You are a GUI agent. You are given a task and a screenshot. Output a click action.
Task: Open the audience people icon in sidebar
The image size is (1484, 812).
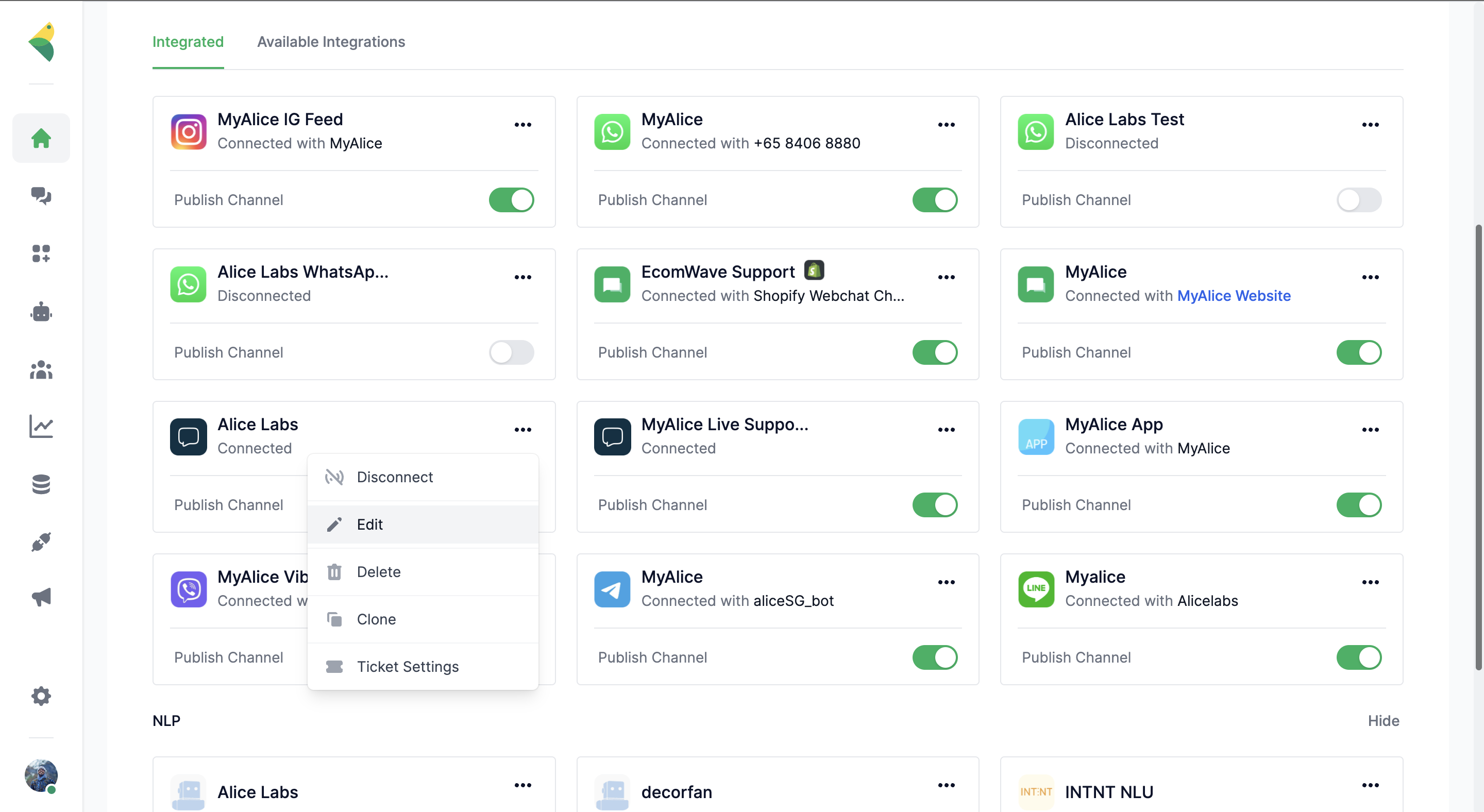pos(41,369)
